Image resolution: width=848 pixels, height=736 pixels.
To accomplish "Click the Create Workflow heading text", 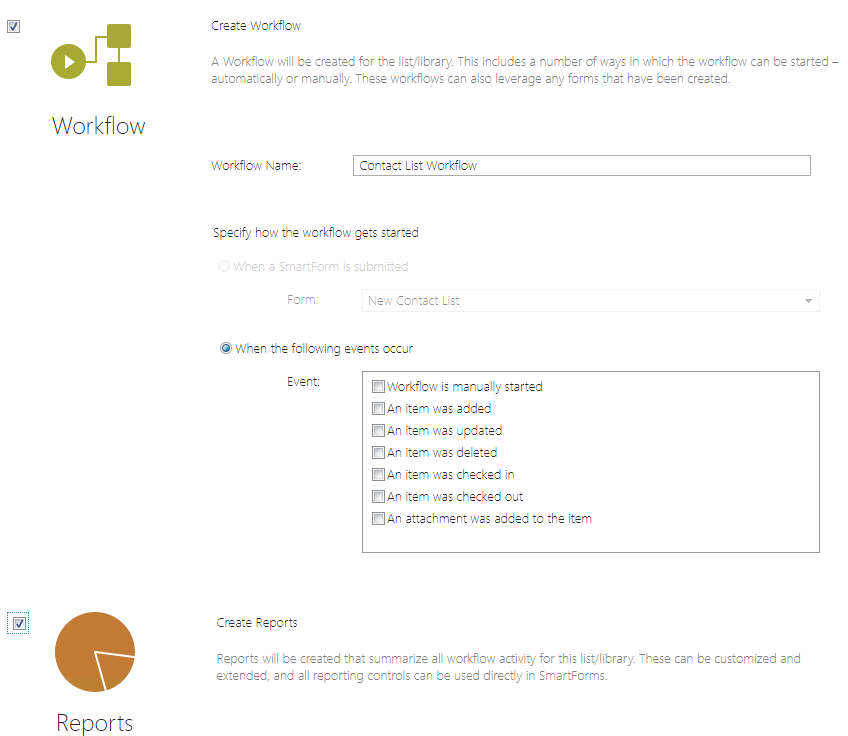I will pos(256,25).
